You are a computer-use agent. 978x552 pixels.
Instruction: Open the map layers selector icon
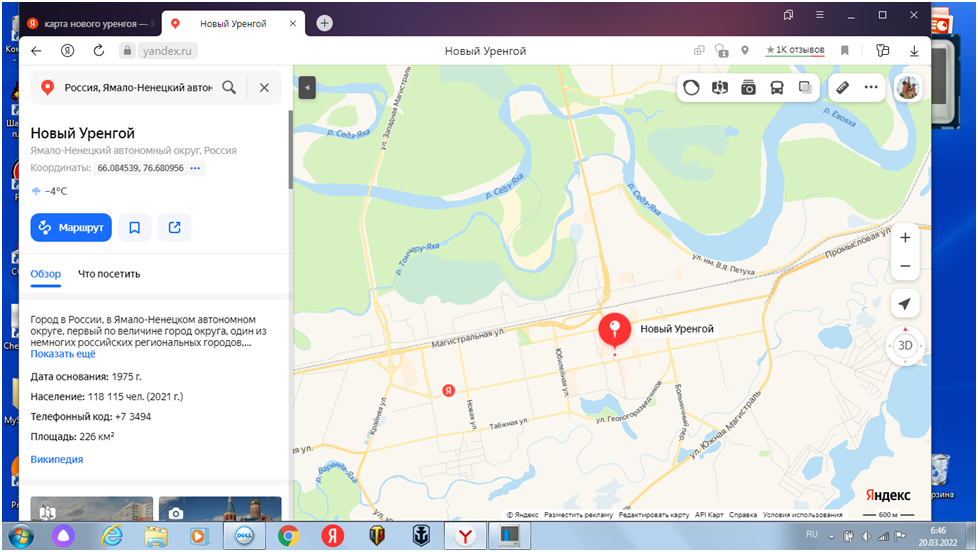click(805, 87)
